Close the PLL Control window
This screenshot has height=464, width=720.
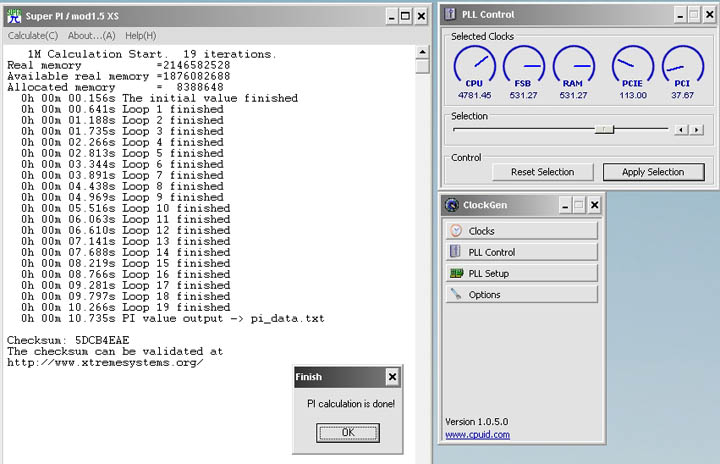tap(709, 15)
